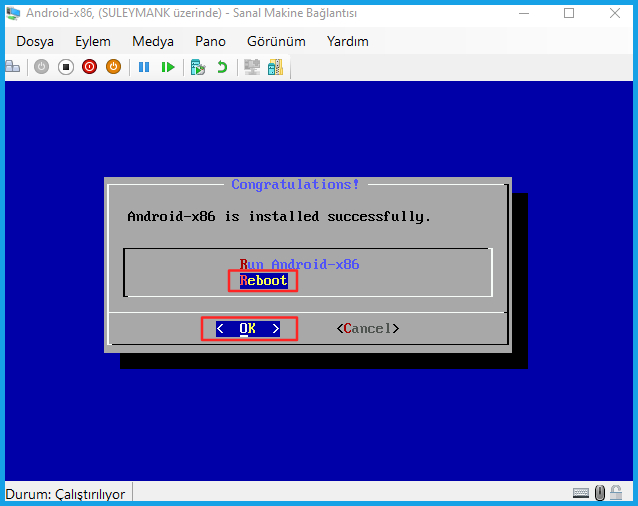
Task: Minimize the virtual machine connection window
Action: click(x=524, y=13)
